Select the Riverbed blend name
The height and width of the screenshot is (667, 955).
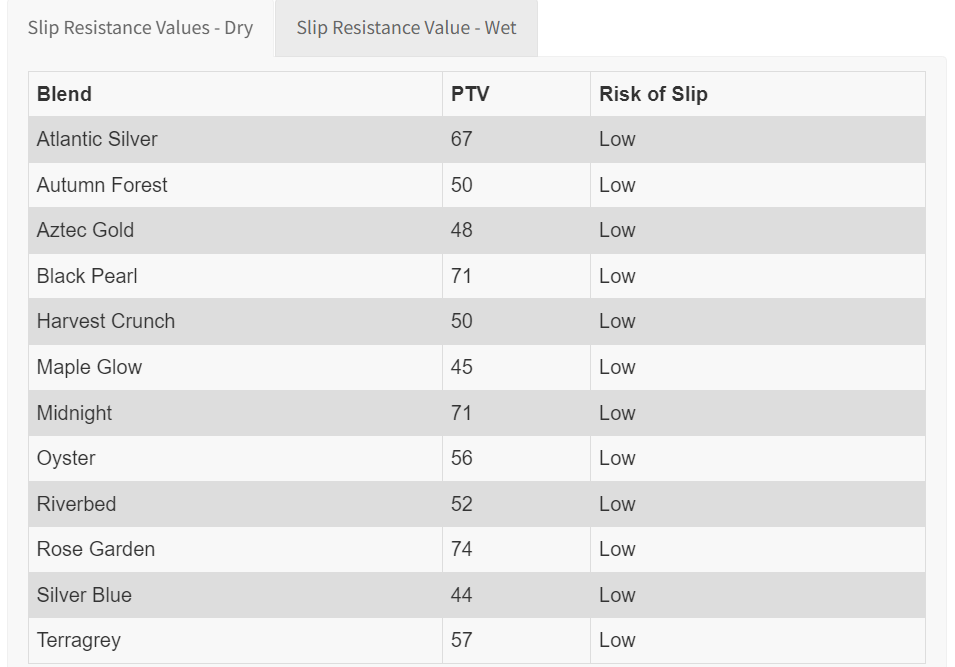tap(76, 504)
